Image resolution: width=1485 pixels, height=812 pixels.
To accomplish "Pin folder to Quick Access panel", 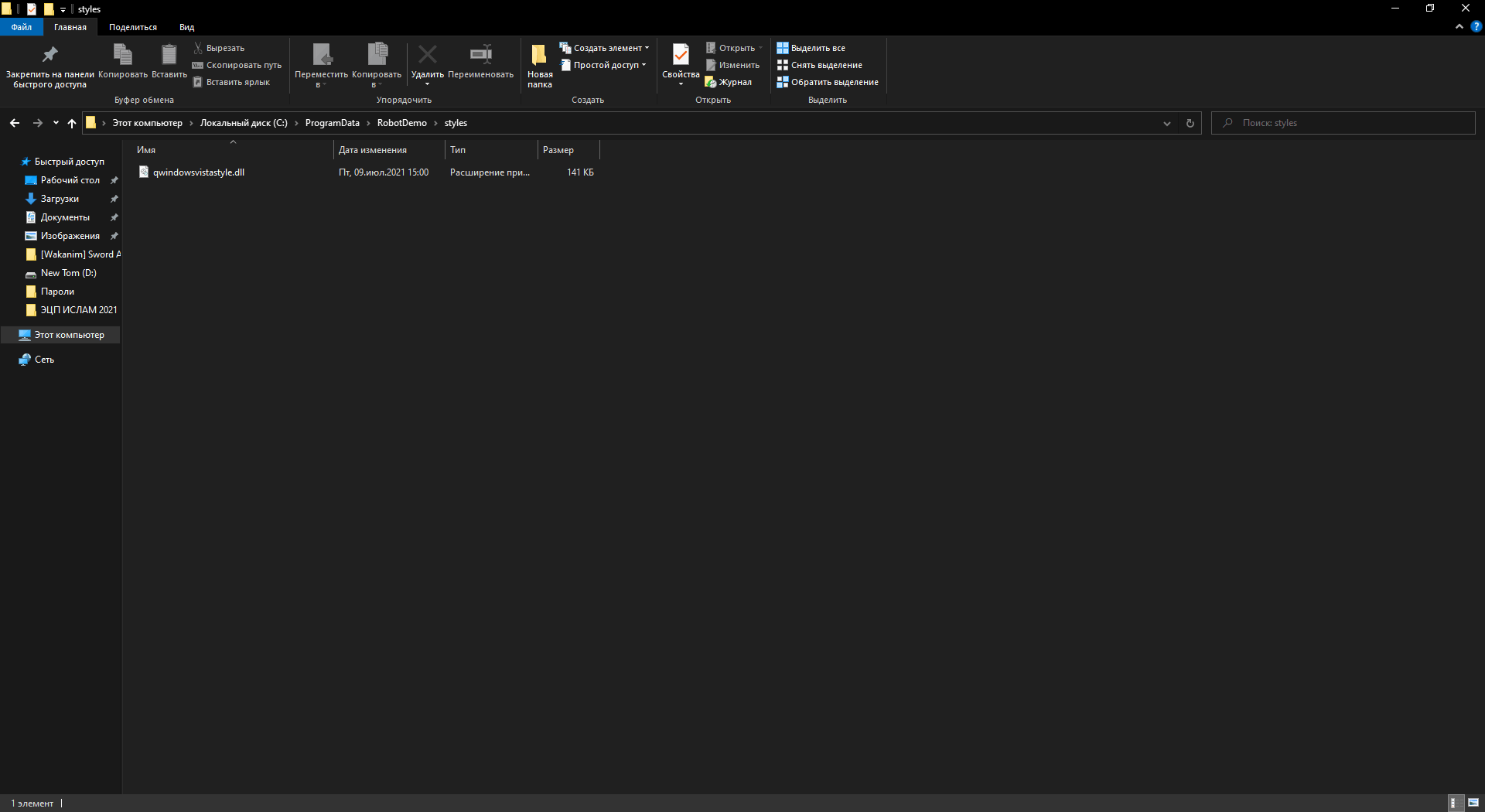I will (x=49, y=66).
